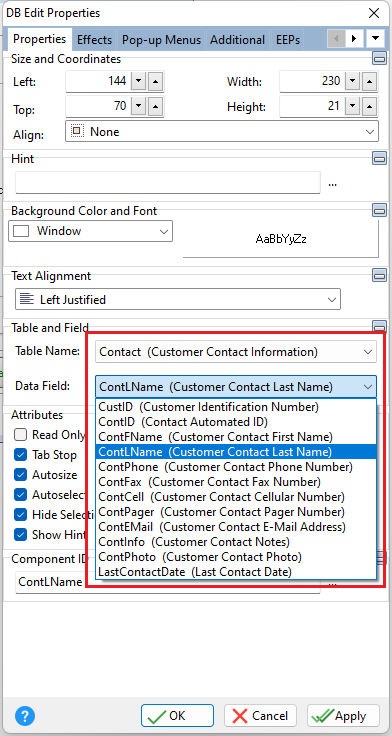Select ContCell in the field list

[236, 497]
